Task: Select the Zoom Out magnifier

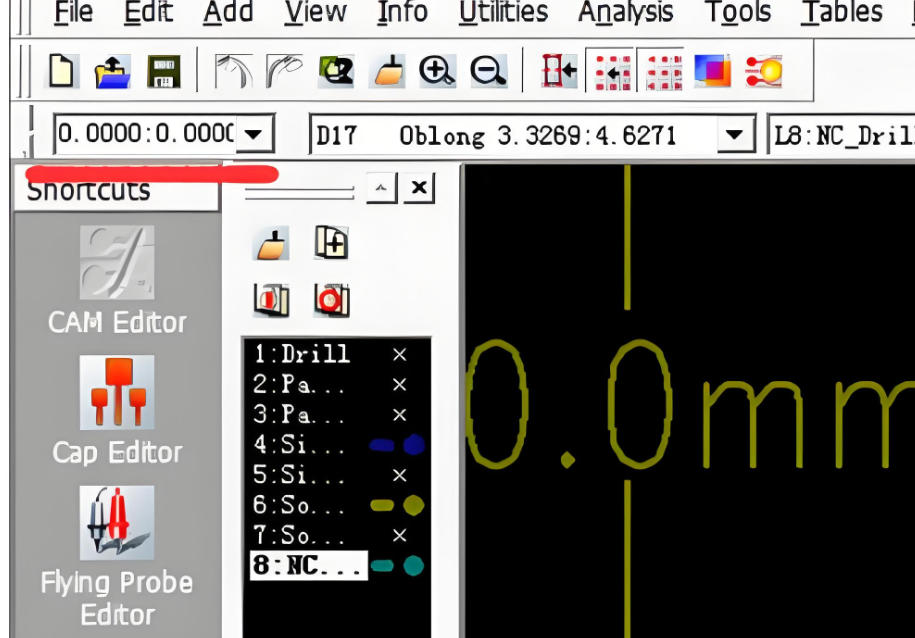Action: (488, 72)
